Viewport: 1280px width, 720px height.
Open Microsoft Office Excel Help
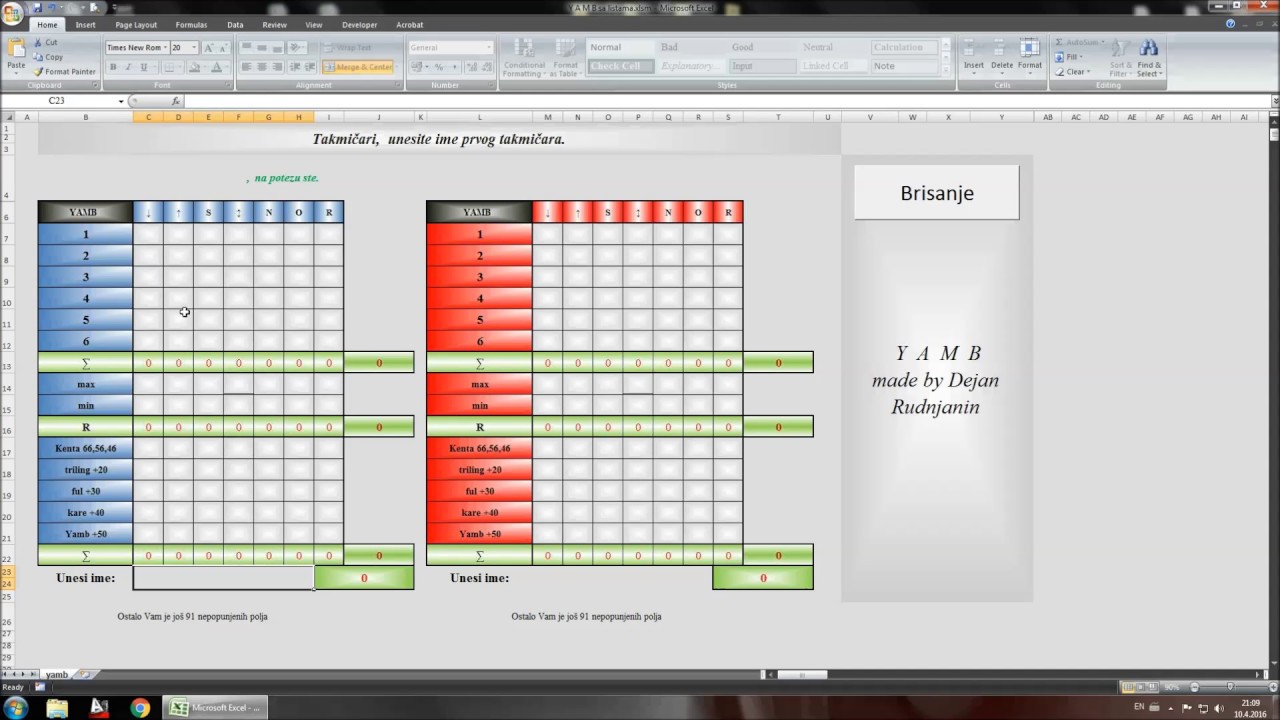1231,24
